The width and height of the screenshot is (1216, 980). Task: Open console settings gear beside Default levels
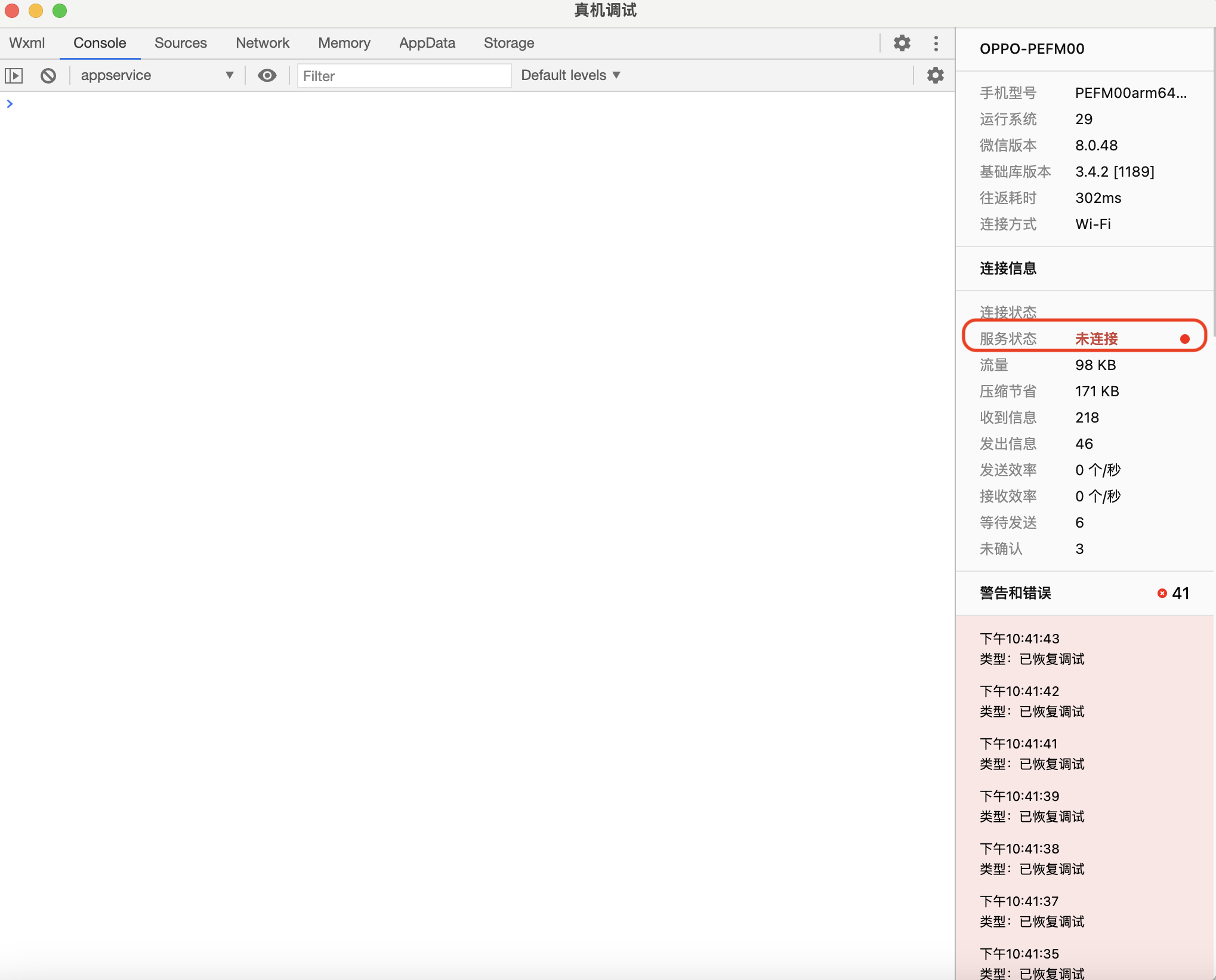(935, 75)
